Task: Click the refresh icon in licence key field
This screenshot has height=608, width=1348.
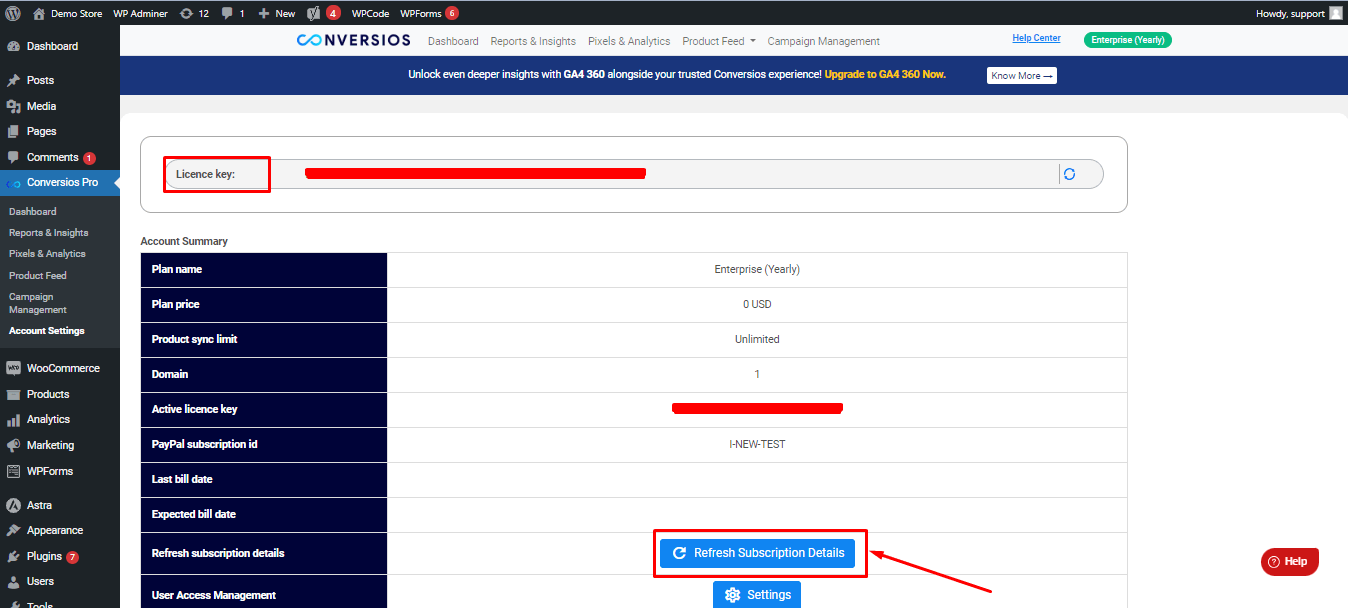Action: (1069, 174)
